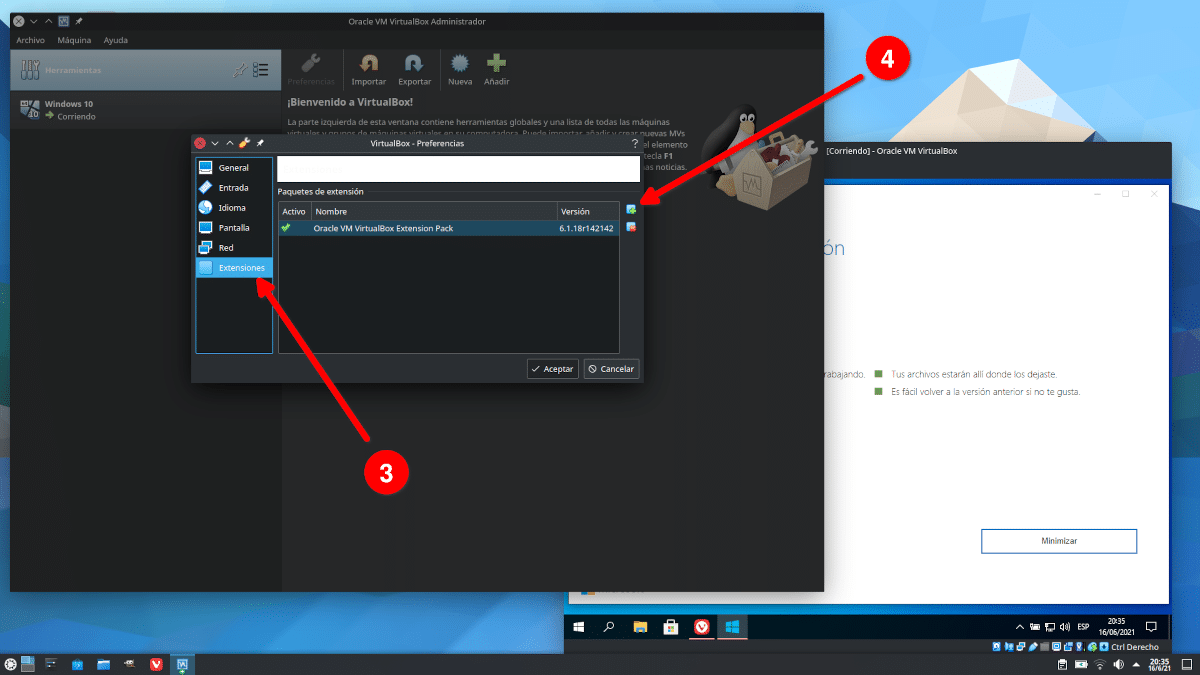This screenshot has width=1200, height=675.
Task: Open Entrada preferences section
Action: [234, 188]
